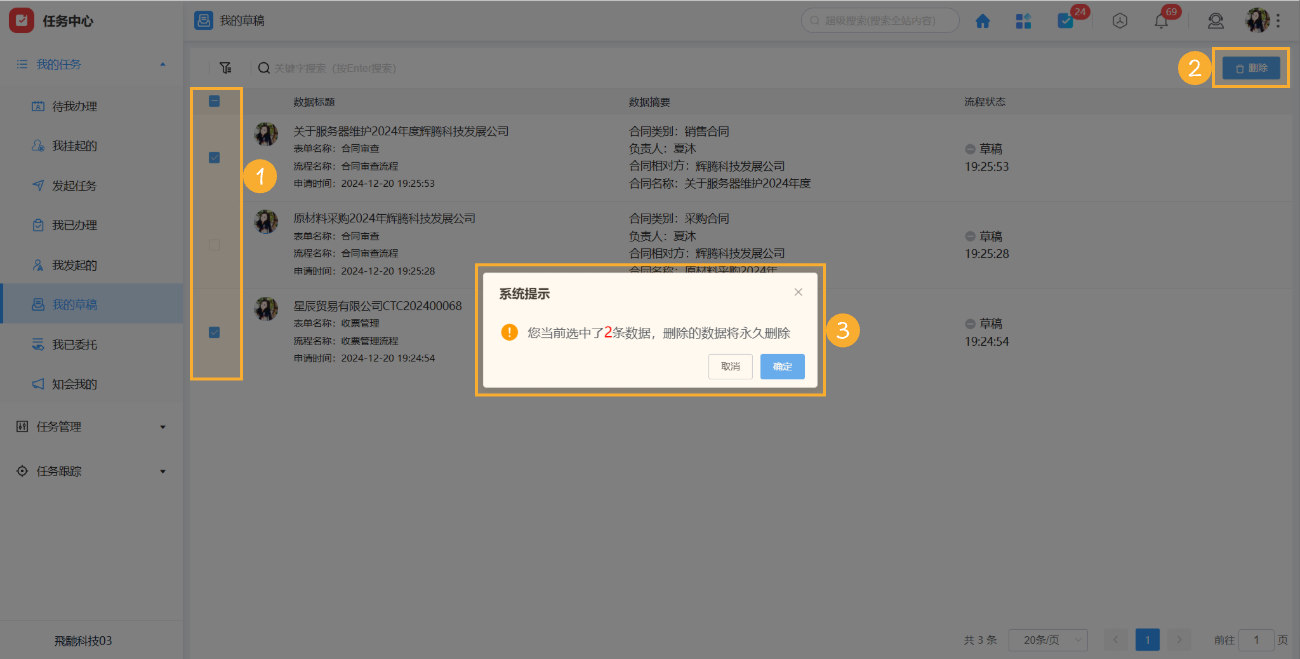
Task: Toggle the select-all header checkbox
Action: tap(214, 101)
